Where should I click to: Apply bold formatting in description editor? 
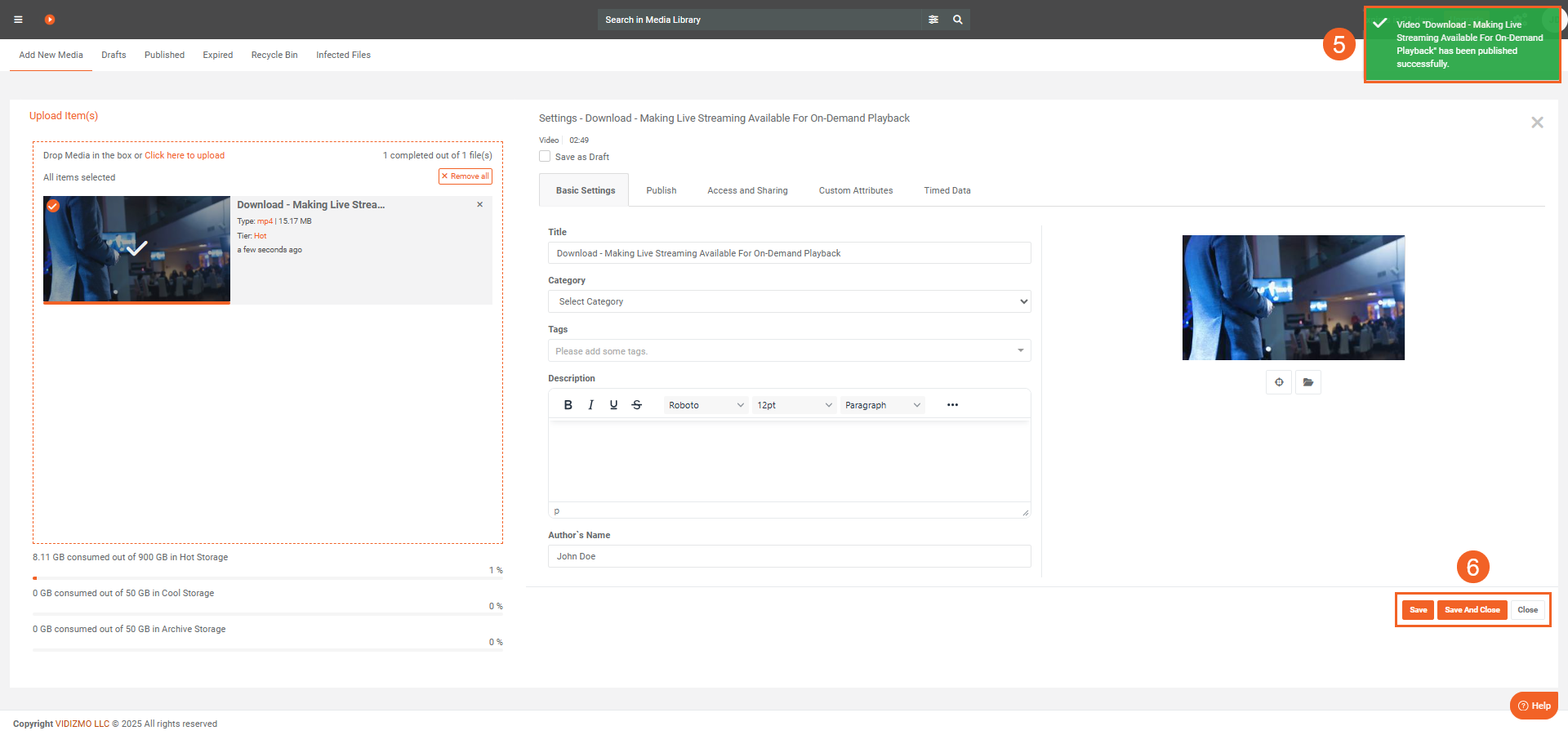tap(568, 405)
